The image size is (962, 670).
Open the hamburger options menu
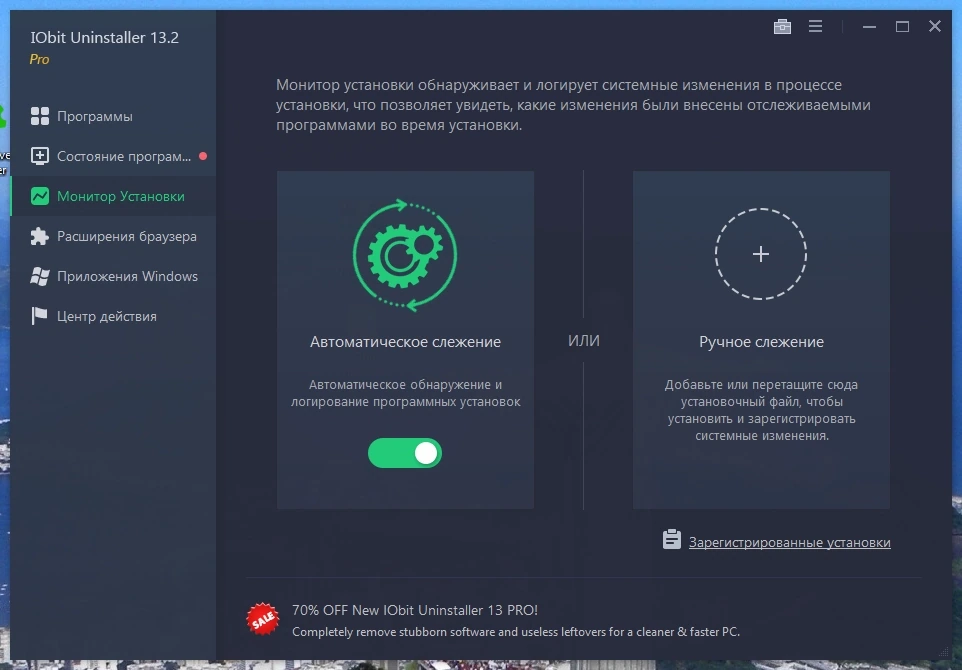tap(815, 26)
